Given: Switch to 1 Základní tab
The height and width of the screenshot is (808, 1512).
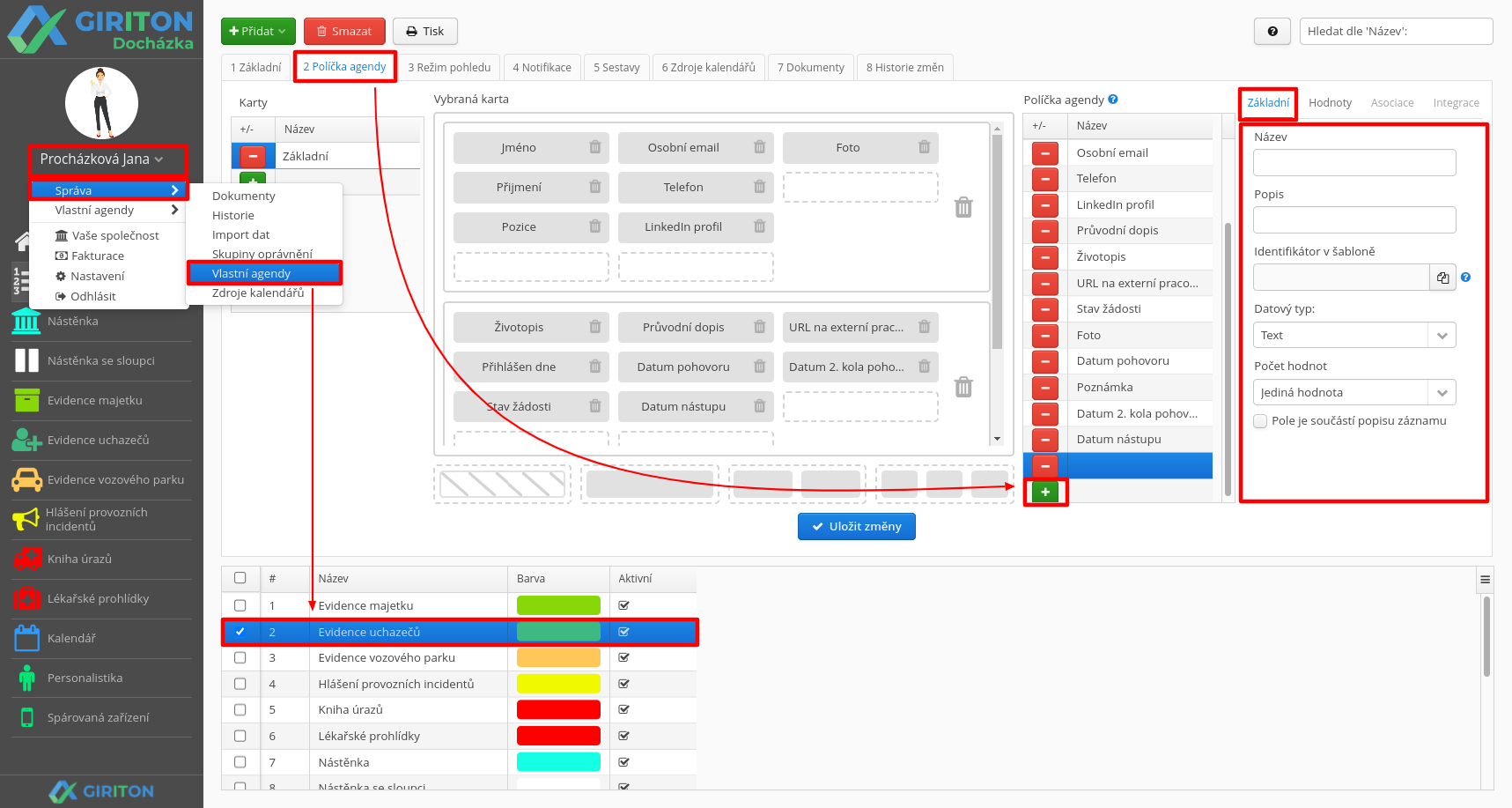Looking at the screenshot, I should click(x=256, y=67).
